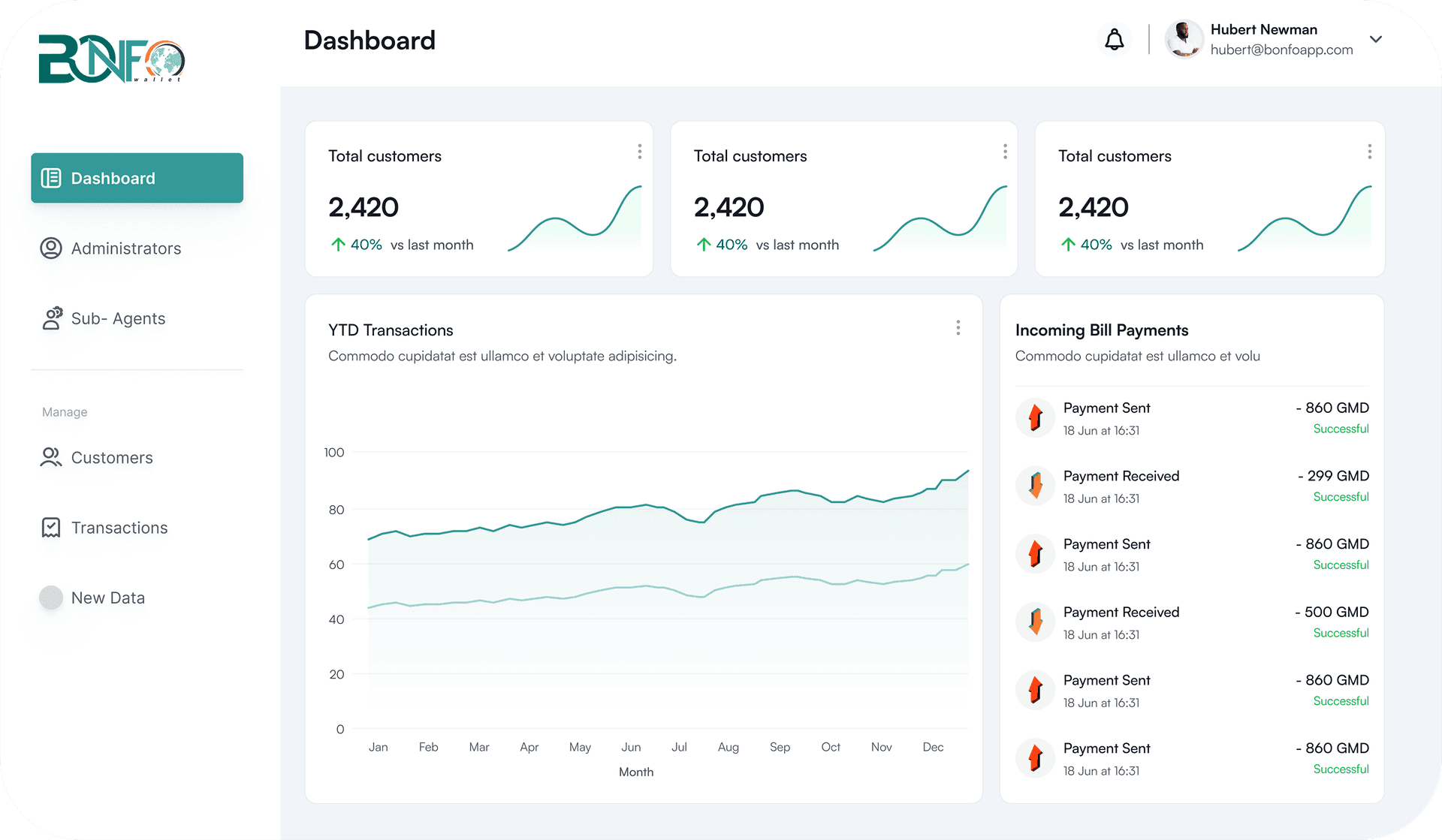Click the Bonfo wallet logo
This screenshot has width=1442, height=840.
tap(112, 59)
